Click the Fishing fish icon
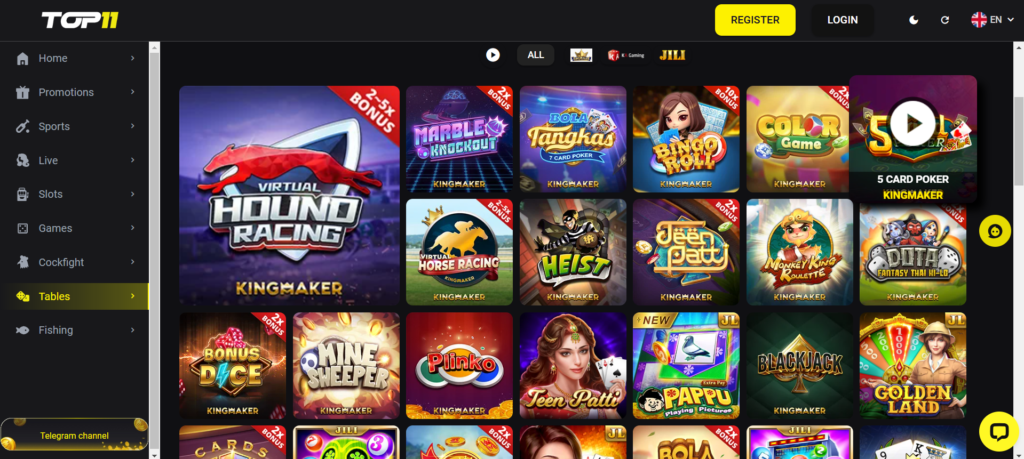The width and height of the screenshot is (1024, 459). [23, 330]
